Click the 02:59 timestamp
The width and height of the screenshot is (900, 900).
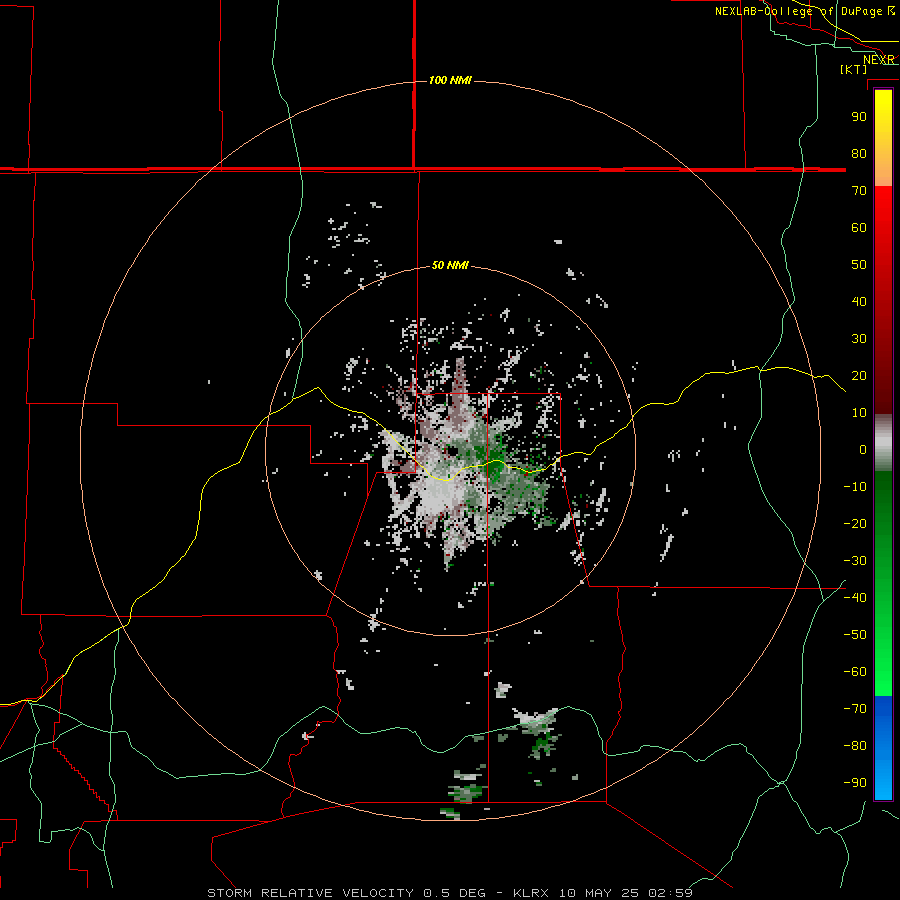pyautogui.click(x=670, y=893)
